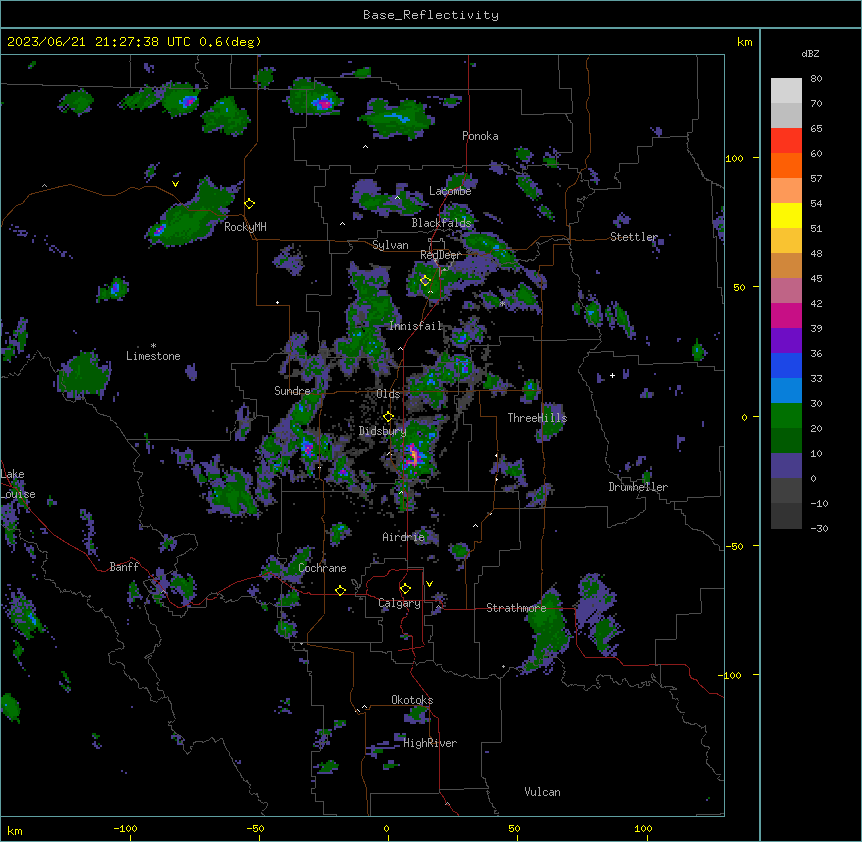Pick the bright blue 33-36 dBZ legend swatch
The image size is (862, 842).
pyautogui.click(x=786, y=365)
